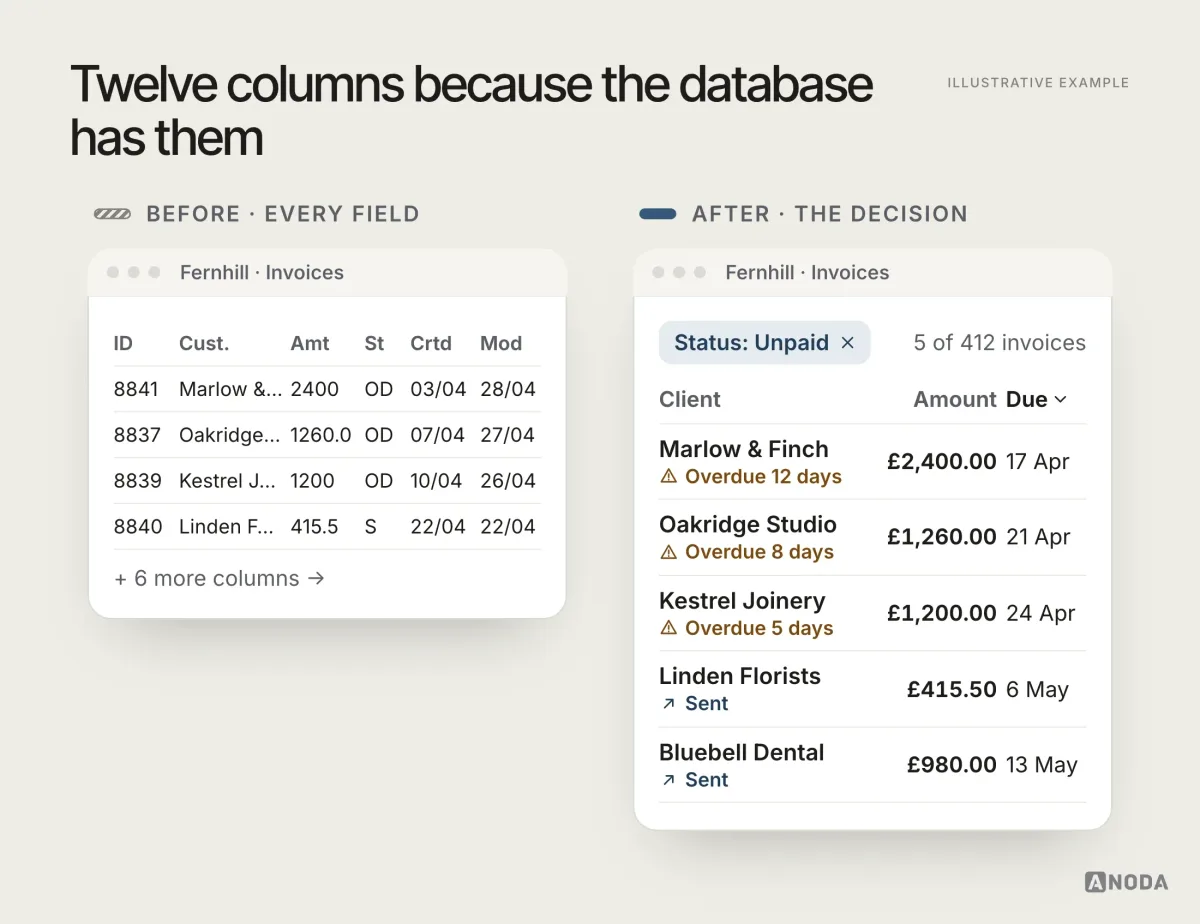Remove the Status: Unpaid filter chip
This screenshot has width=1200, height=924.
point(847,343)
